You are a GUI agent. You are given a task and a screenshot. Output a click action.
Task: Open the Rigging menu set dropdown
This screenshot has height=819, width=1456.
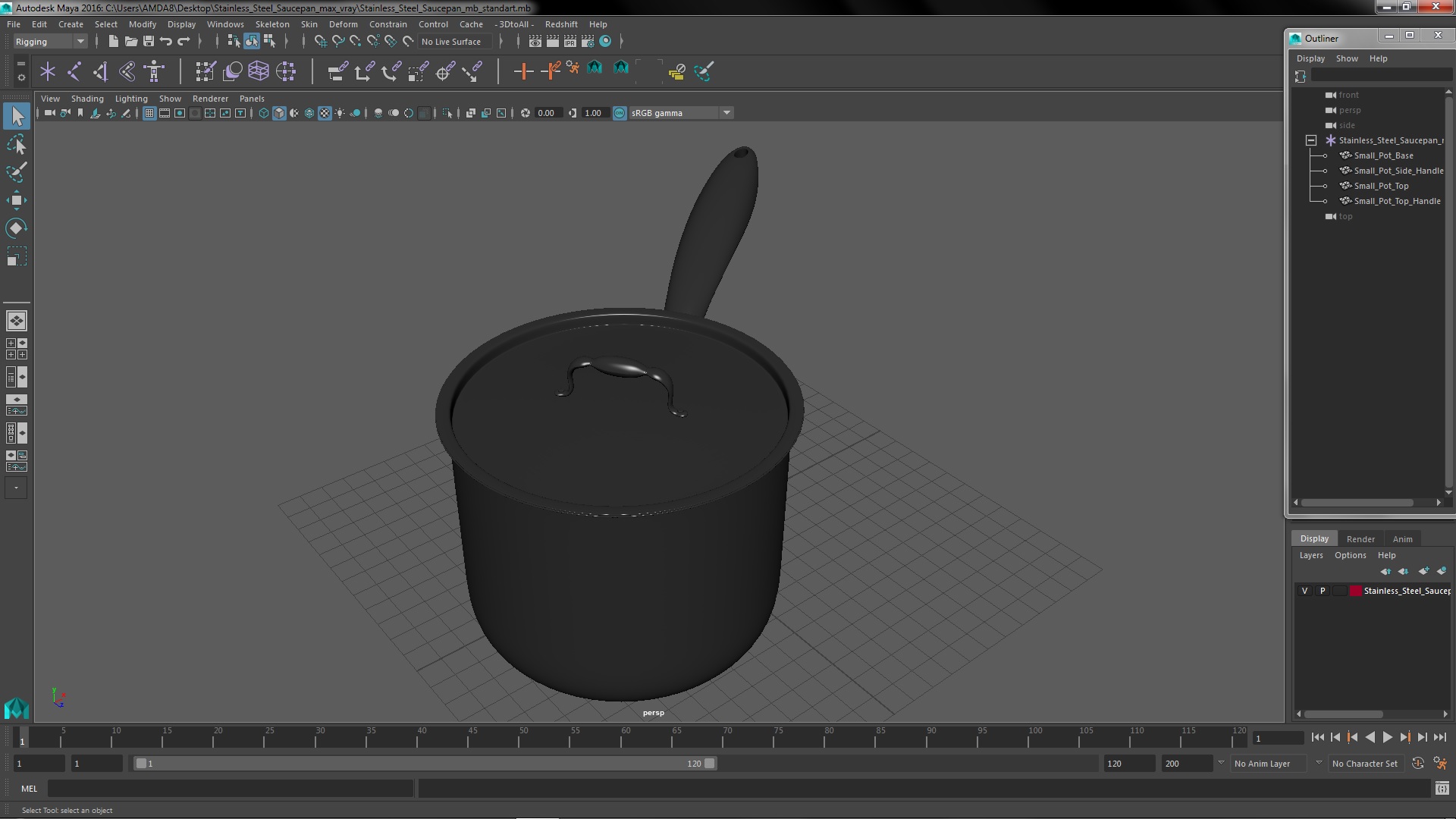tap(50, 42)
